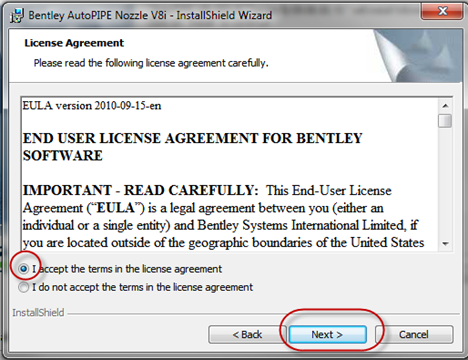Close the InstallShield Wizard window
Viewport: 468px width, 360px height.
pos(442,11)
